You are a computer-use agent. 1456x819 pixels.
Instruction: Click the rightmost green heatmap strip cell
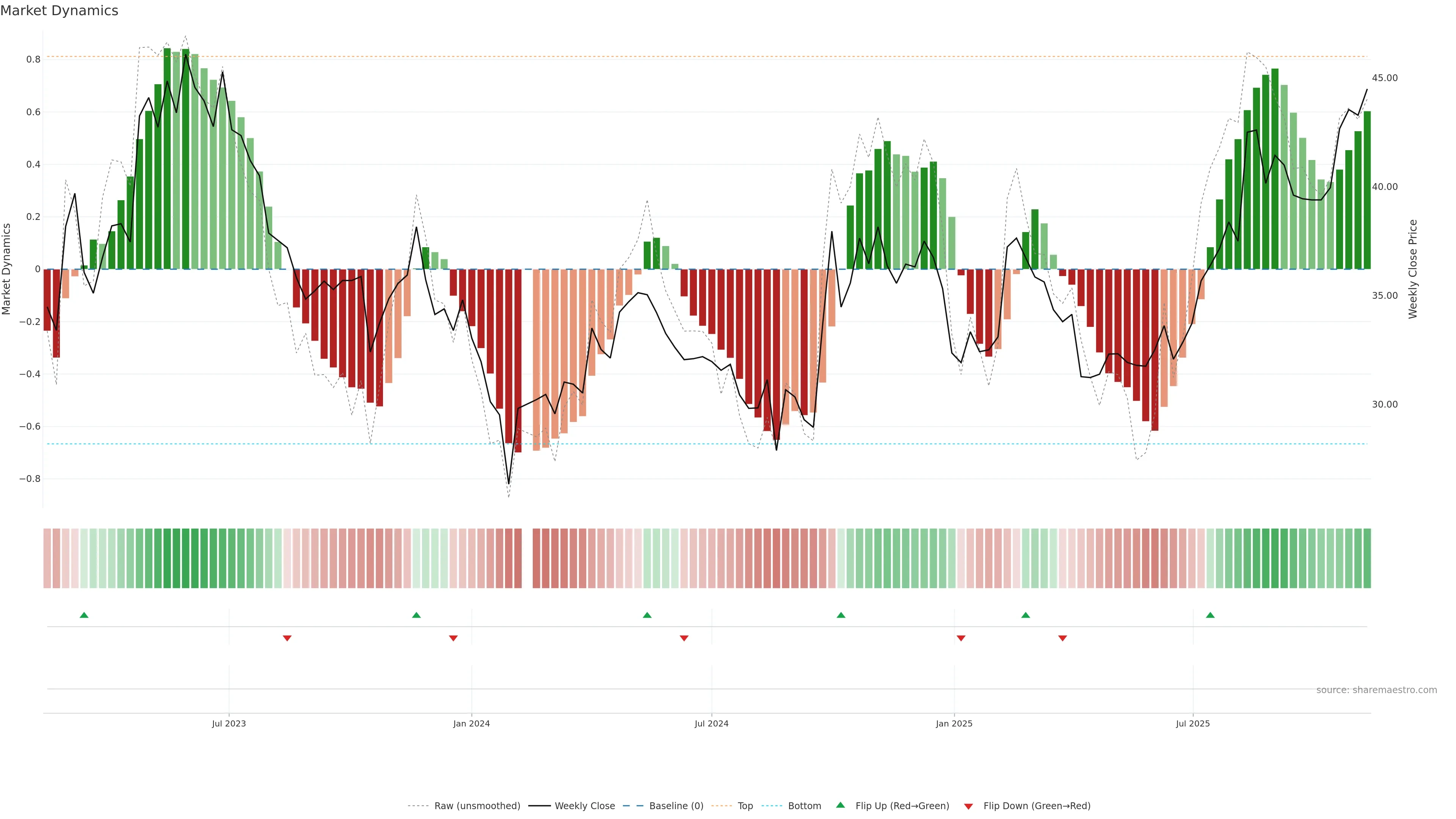1367,559
